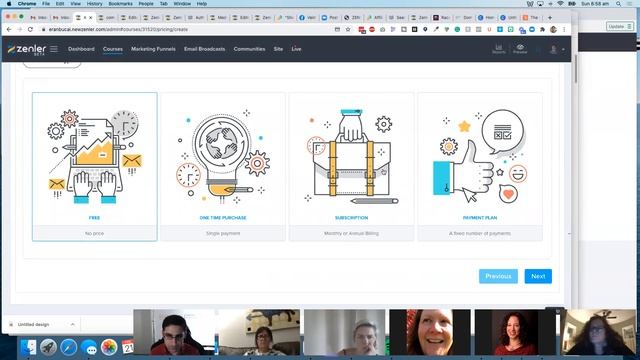Launch Safari from the Dock

tap(69, 347)
